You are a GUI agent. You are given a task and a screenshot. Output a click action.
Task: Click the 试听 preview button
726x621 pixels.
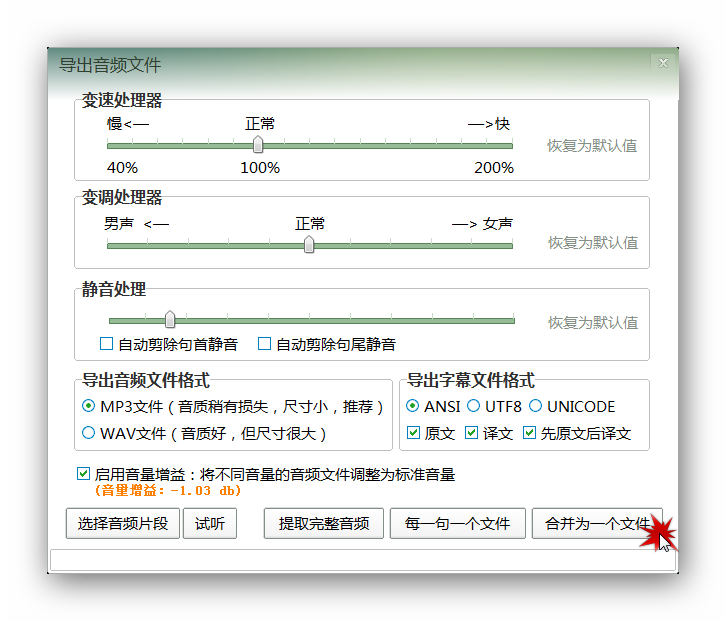coord(210,523)
